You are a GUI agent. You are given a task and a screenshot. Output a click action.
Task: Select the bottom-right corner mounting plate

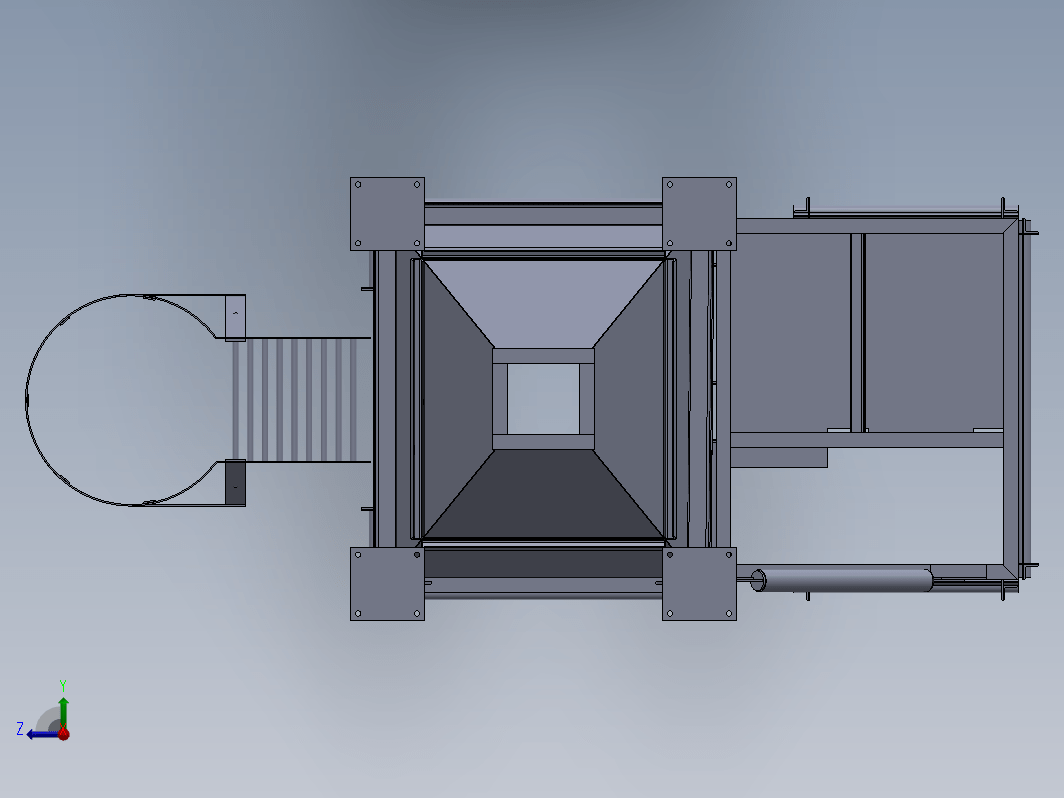[x=699, y=584]
